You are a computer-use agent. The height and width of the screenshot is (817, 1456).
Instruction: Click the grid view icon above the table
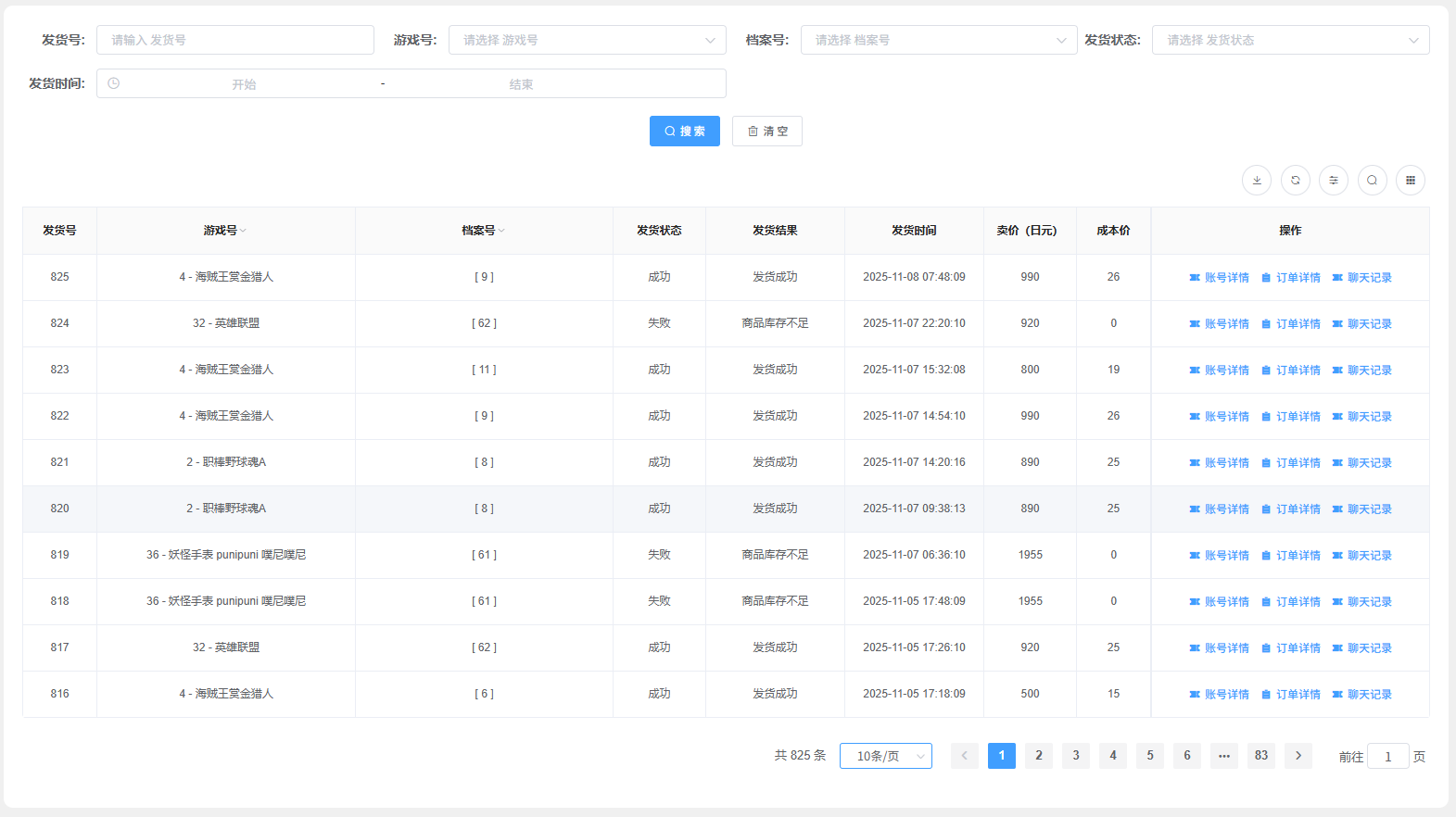pos(1411,181)
